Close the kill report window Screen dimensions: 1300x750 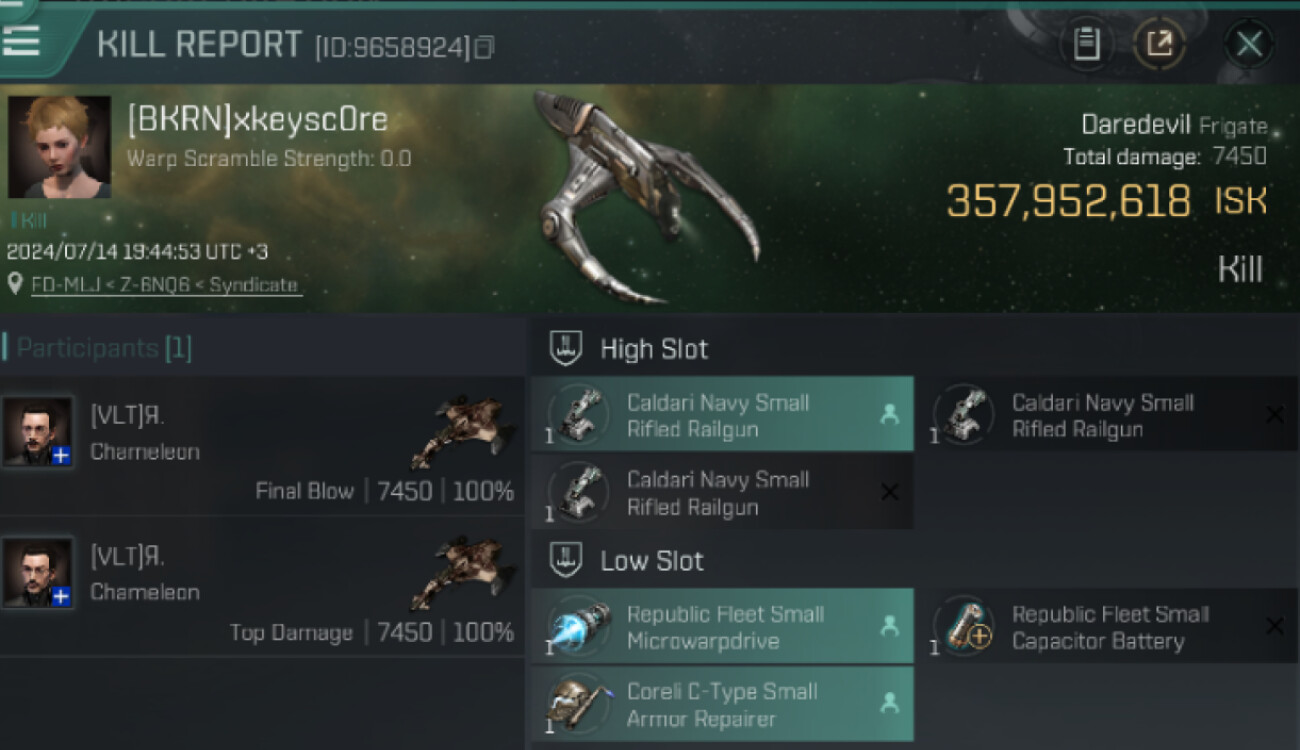1249,44
